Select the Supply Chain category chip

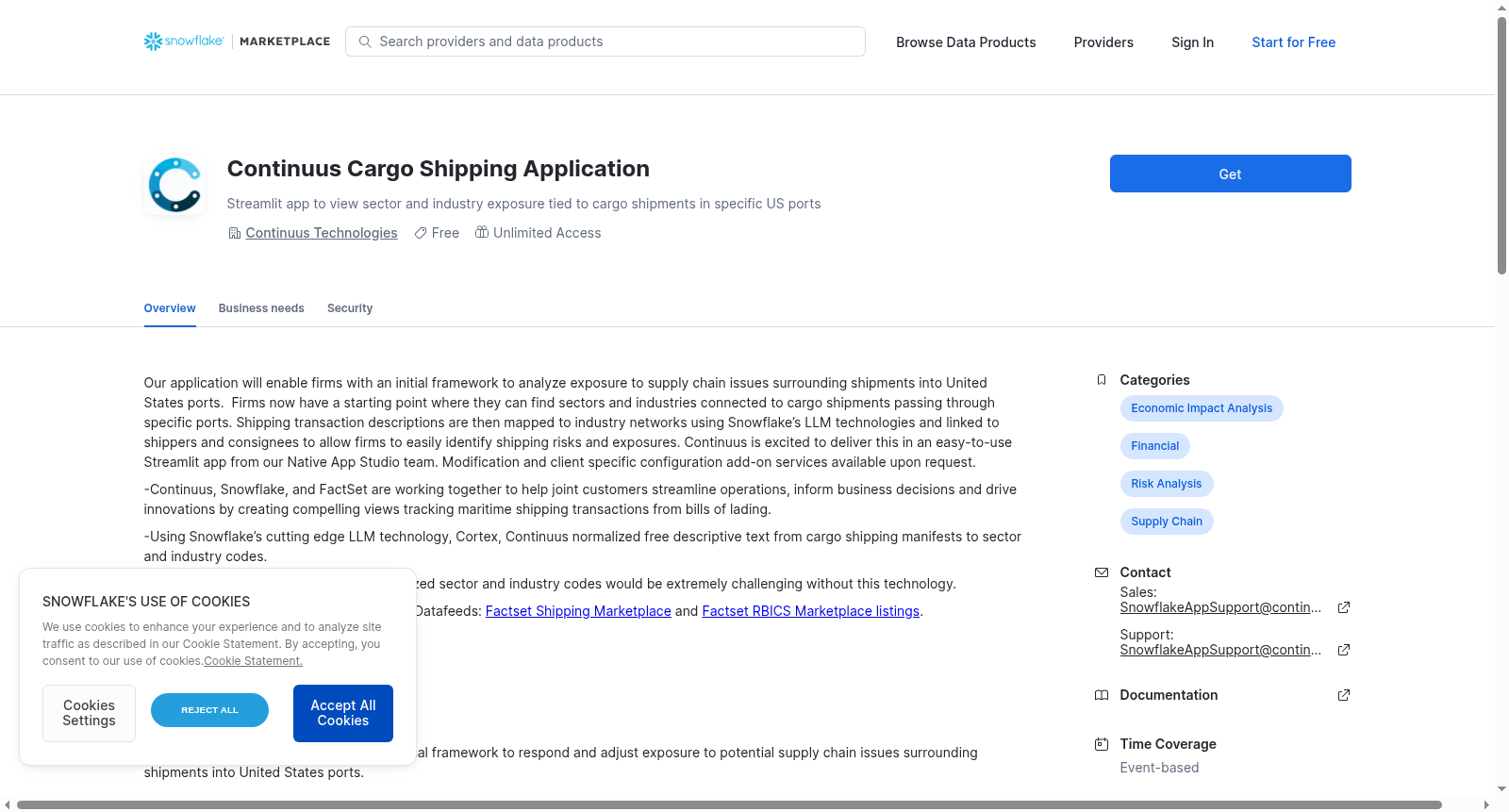tap(1167, 522)
